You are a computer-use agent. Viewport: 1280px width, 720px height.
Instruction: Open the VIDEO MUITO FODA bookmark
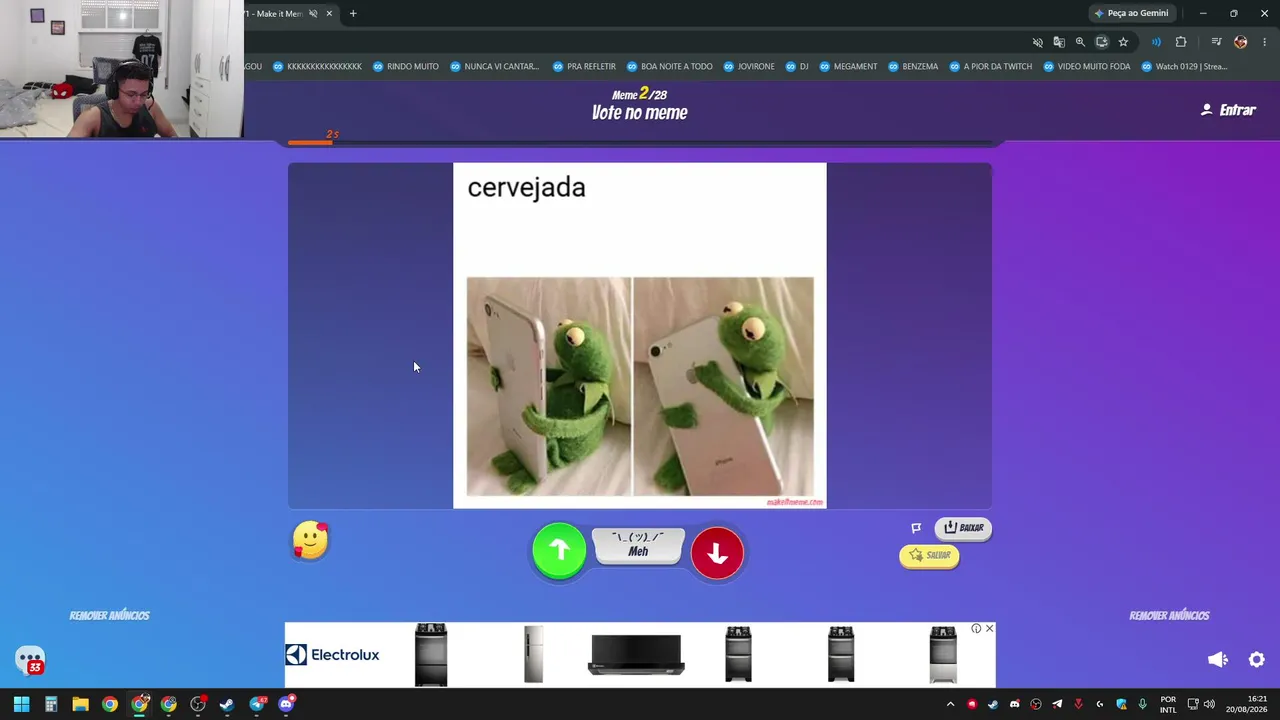[x=1087, y=67]
